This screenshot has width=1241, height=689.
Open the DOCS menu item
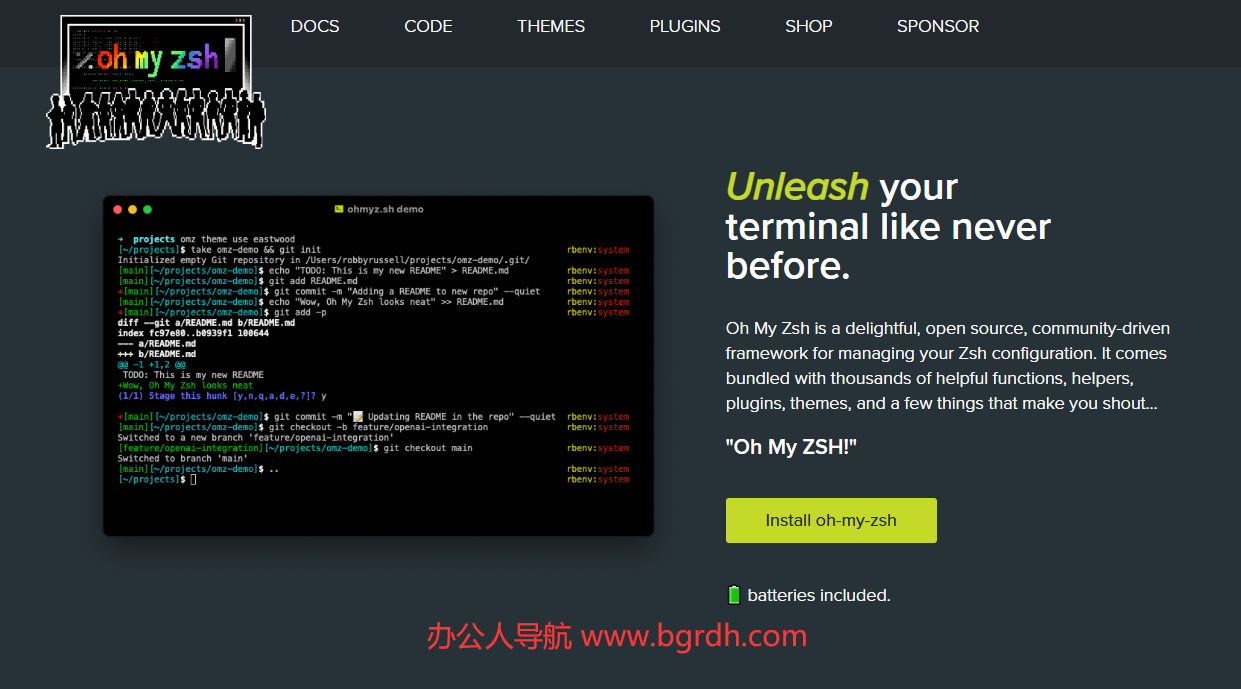click(315, 26)
